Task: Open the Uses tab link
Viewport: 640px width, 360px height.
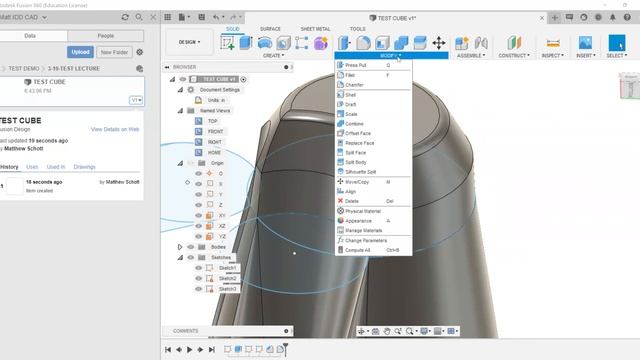Action: (32, 167)
